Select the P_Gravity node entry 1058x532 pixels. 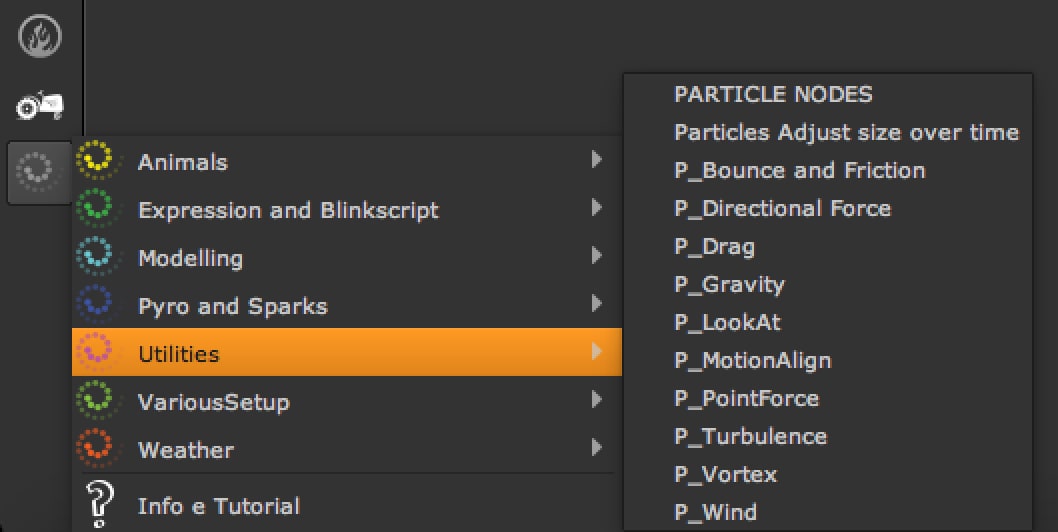729,284
